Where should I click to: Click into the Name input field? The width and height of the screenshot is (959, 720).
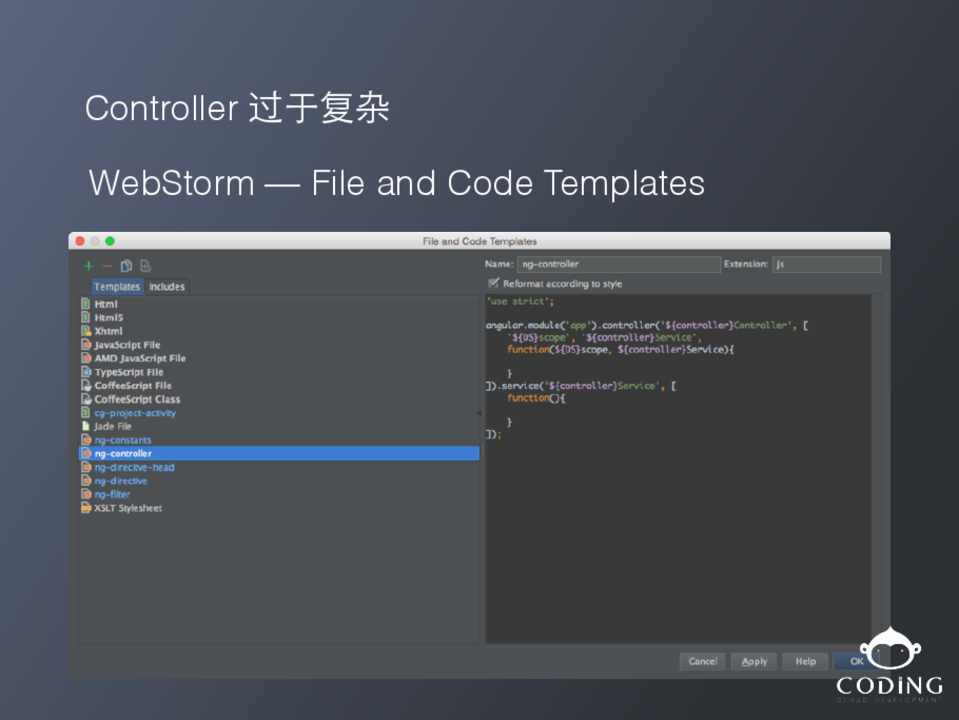617,265
